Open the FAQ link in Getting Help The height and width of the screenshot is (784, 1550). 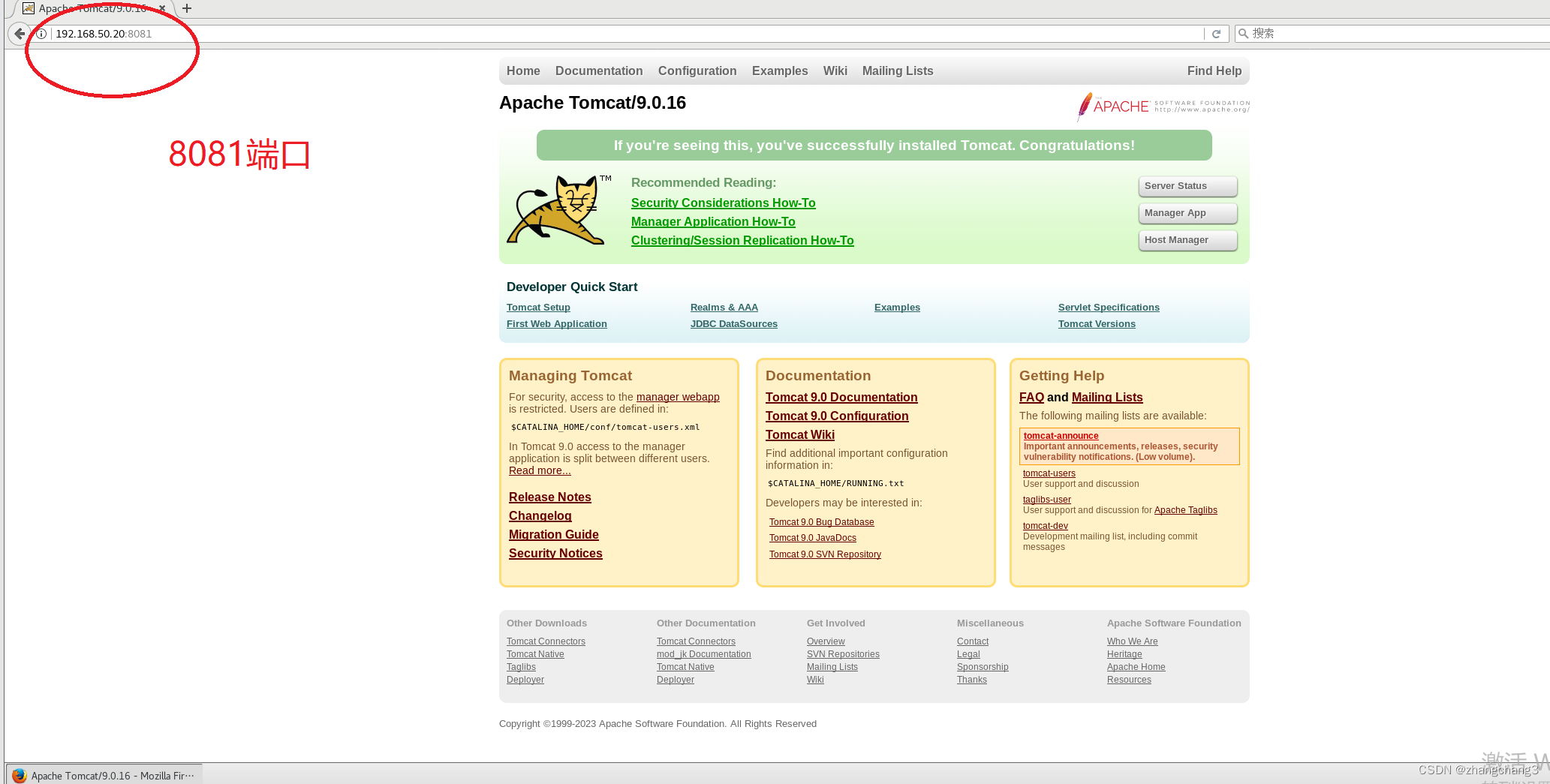(x=1031, y=397)
